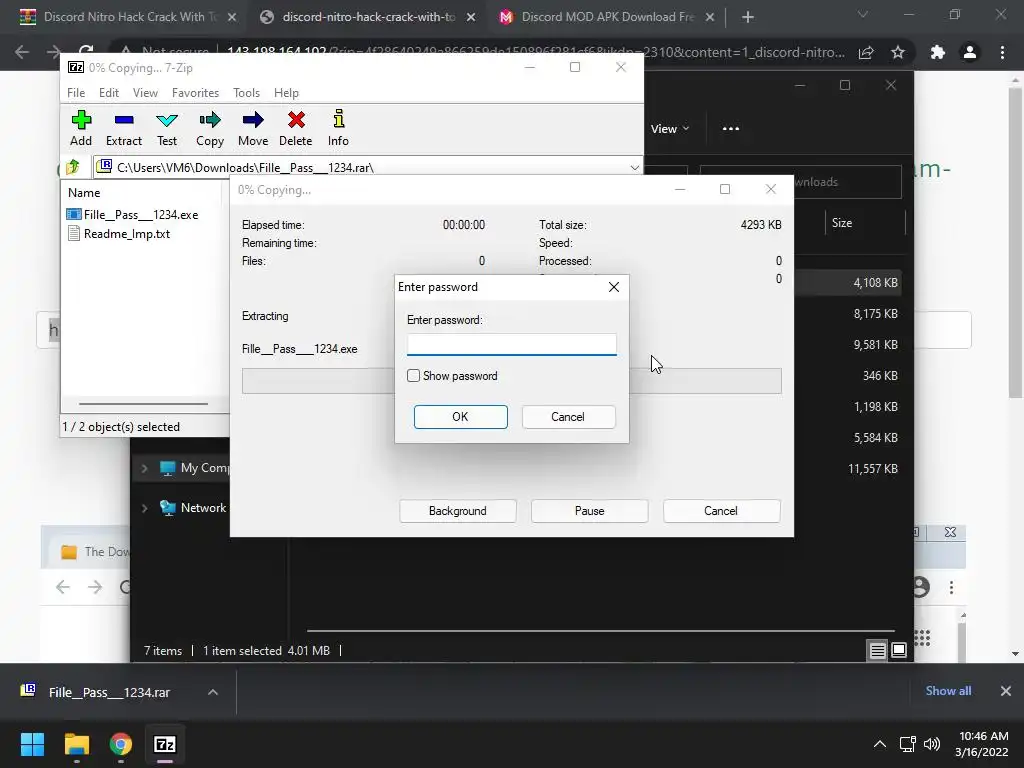Click the Fille__Pass___1234.rar download item

(109, 692)
